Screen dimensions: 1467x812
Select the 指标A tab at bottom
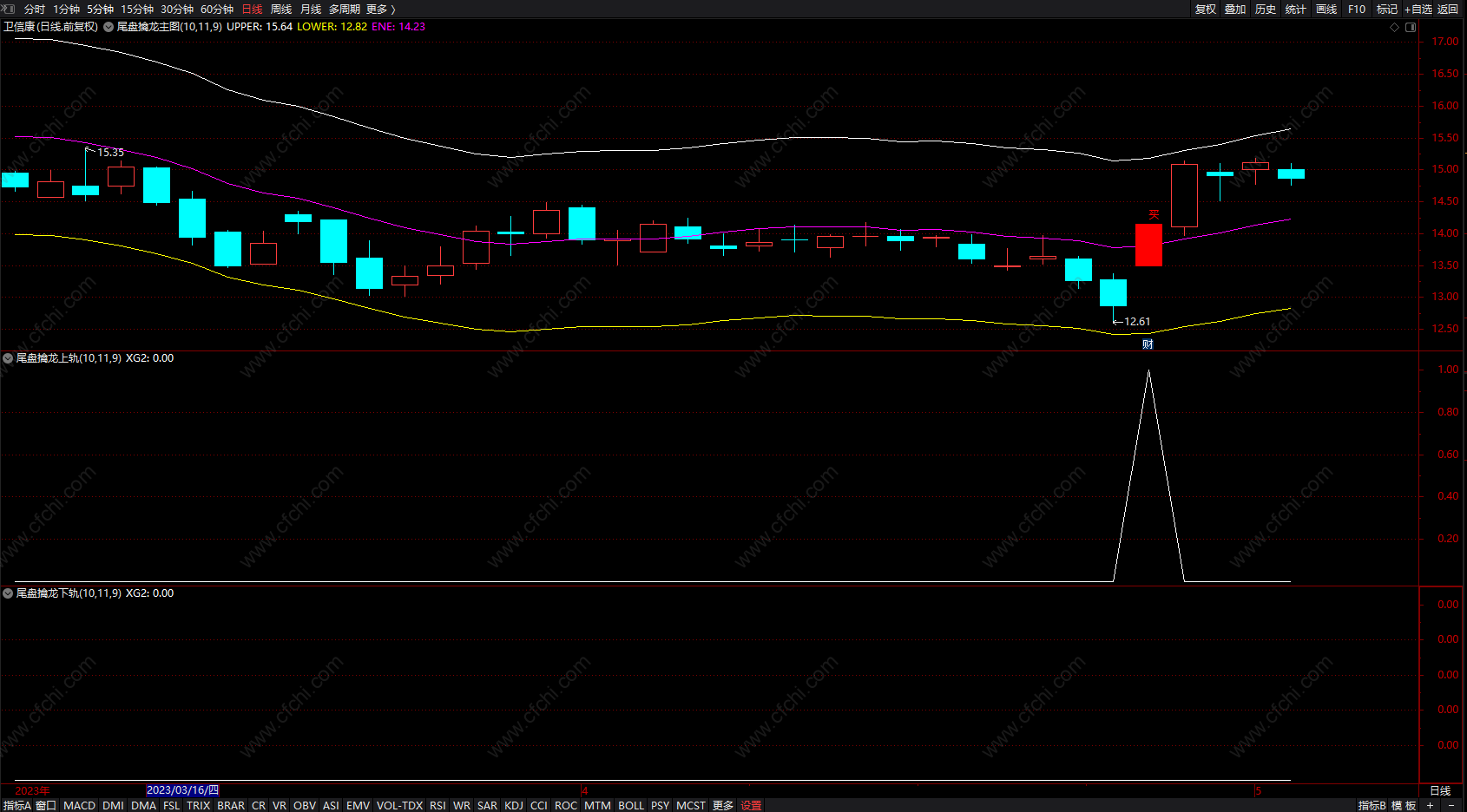16,806
